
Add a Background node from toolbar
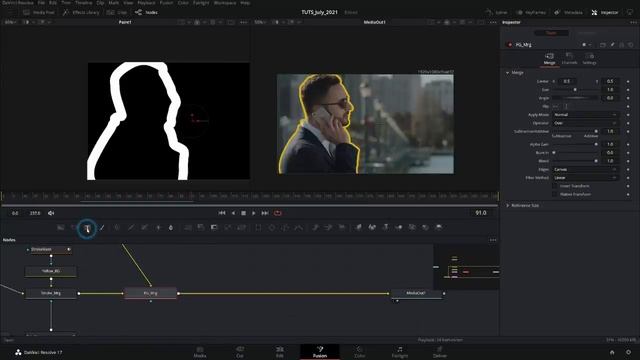pyautogui.click(x=61, y=227)
